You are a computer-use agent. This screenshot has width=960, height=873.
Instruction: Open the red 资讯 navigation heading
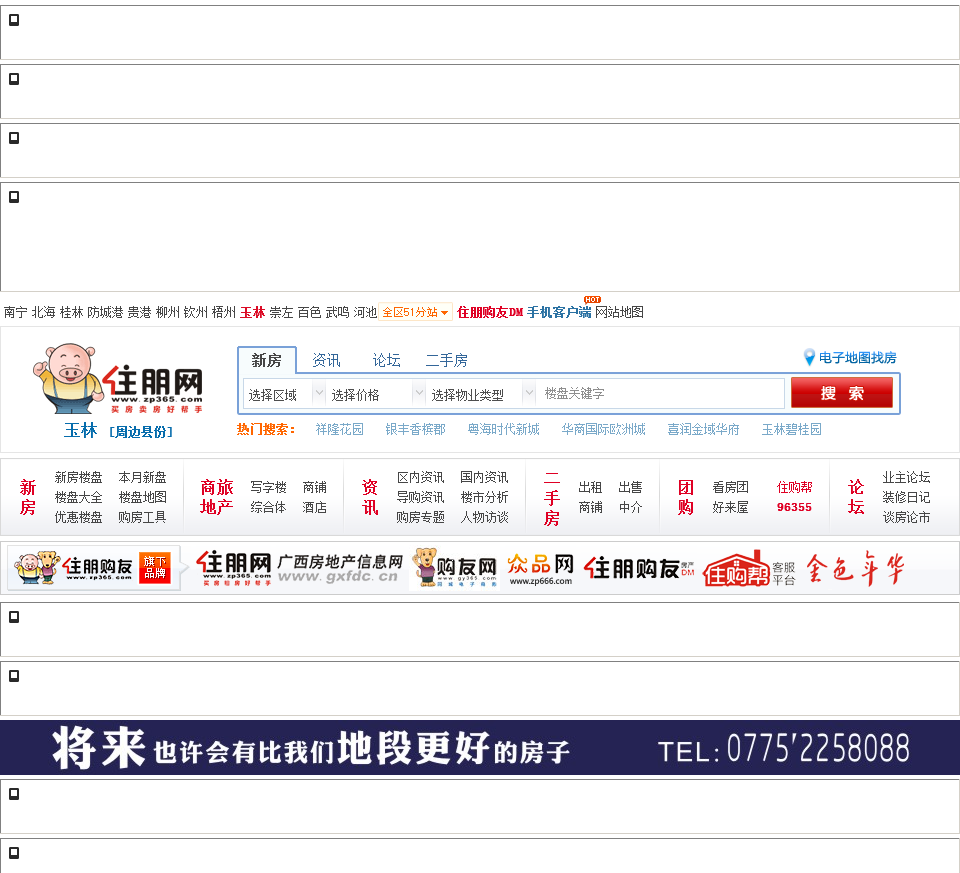tap(370, 497)
